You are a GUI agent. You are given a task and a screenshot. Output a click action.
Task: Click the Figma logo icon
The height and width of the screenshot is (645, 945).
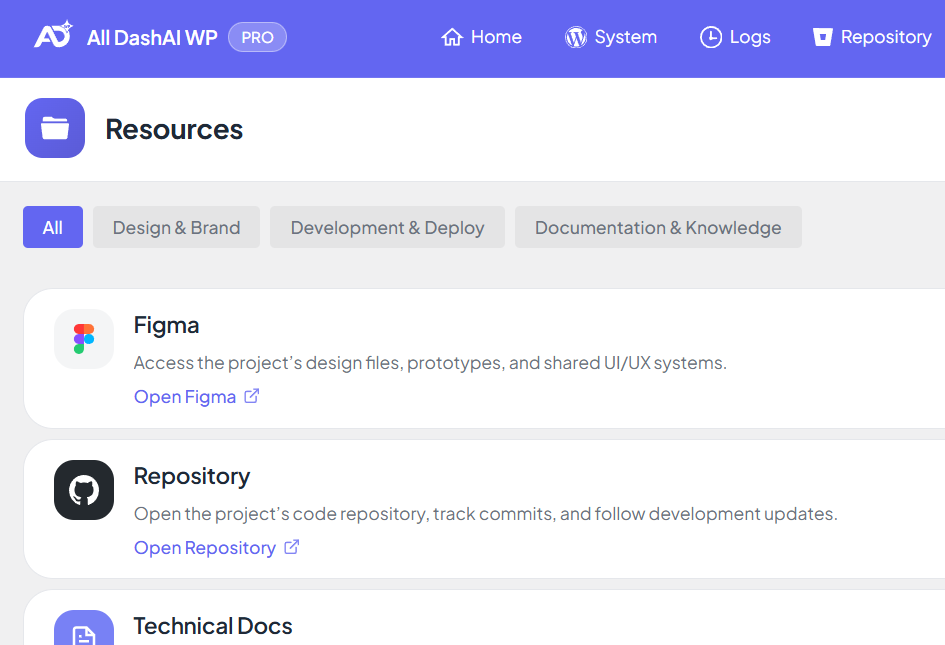(x=84, y=339)
